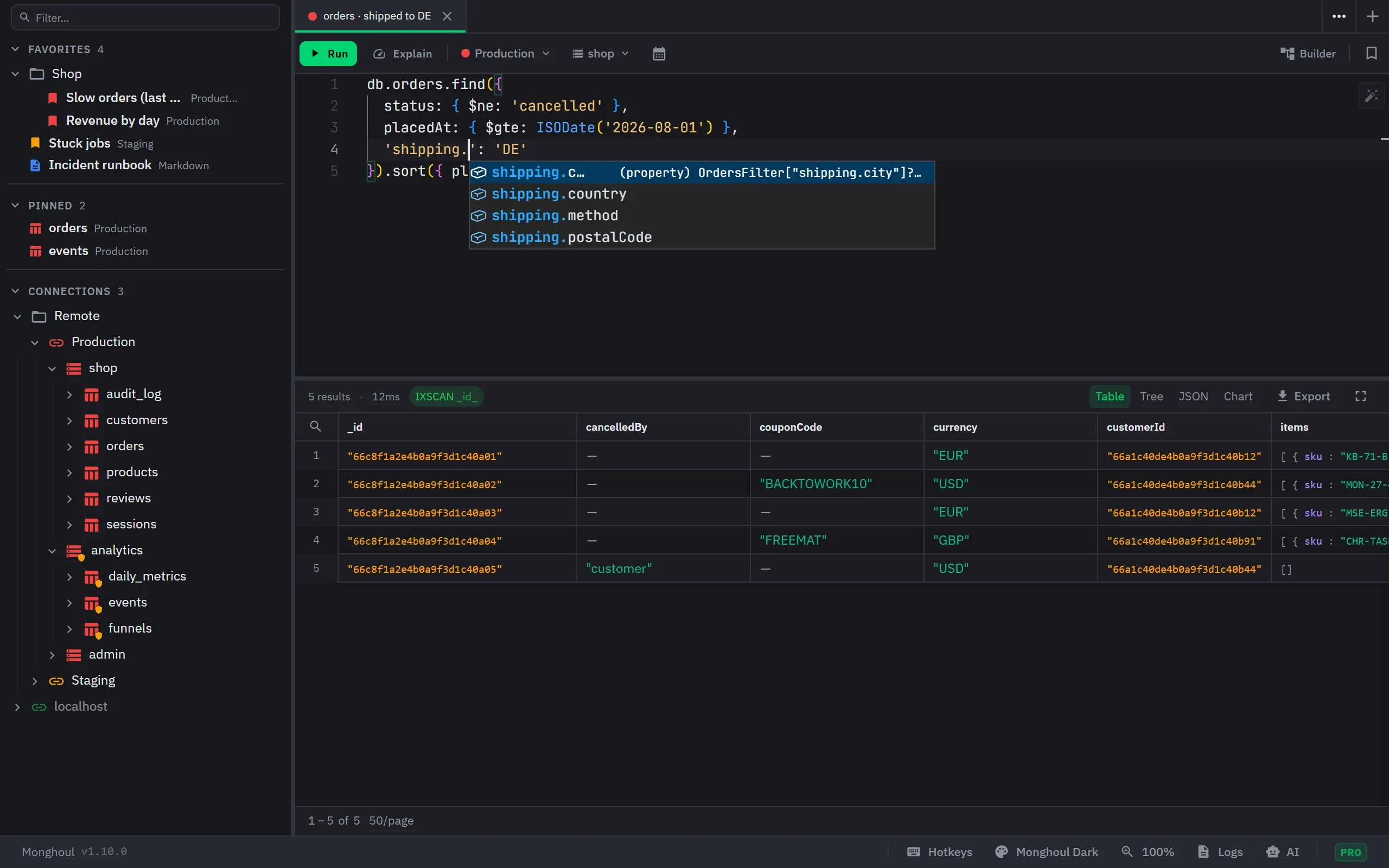Export the query results
Screen dimensions: 1389x868
(1303, 396)
